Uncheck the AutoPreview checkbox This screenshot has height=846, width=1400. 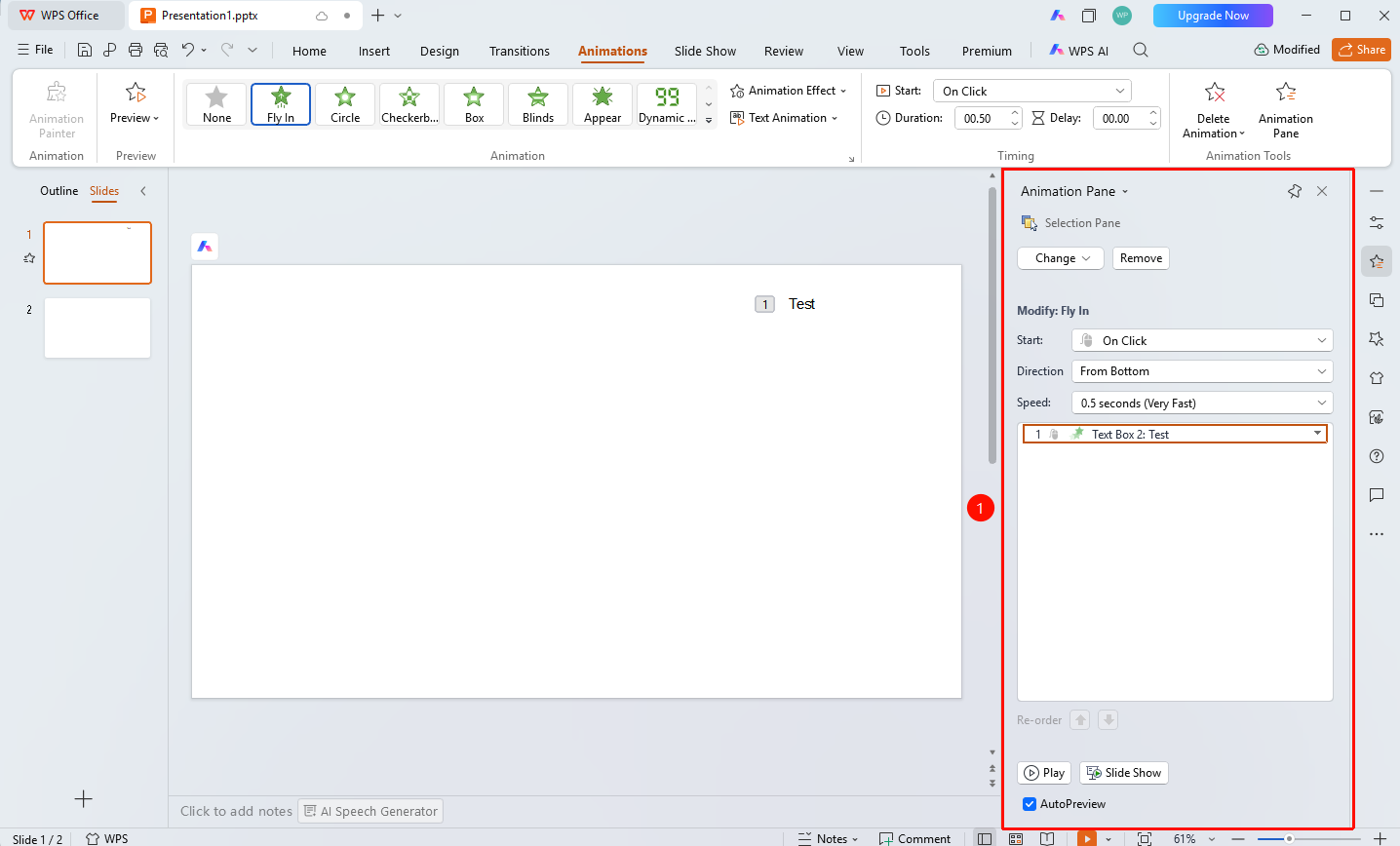pyautogui.click(x=1030, y=804)
